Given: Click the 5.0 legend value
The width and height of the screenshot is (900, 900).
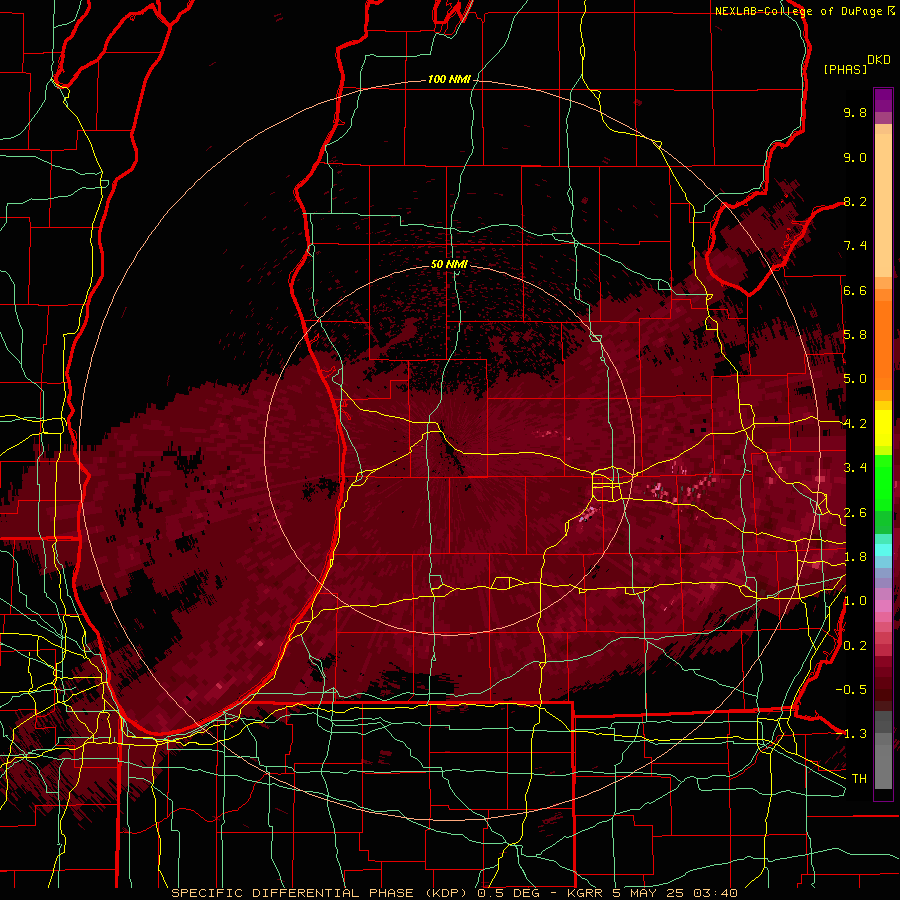Looking at the screenshot, I should 855,379.
